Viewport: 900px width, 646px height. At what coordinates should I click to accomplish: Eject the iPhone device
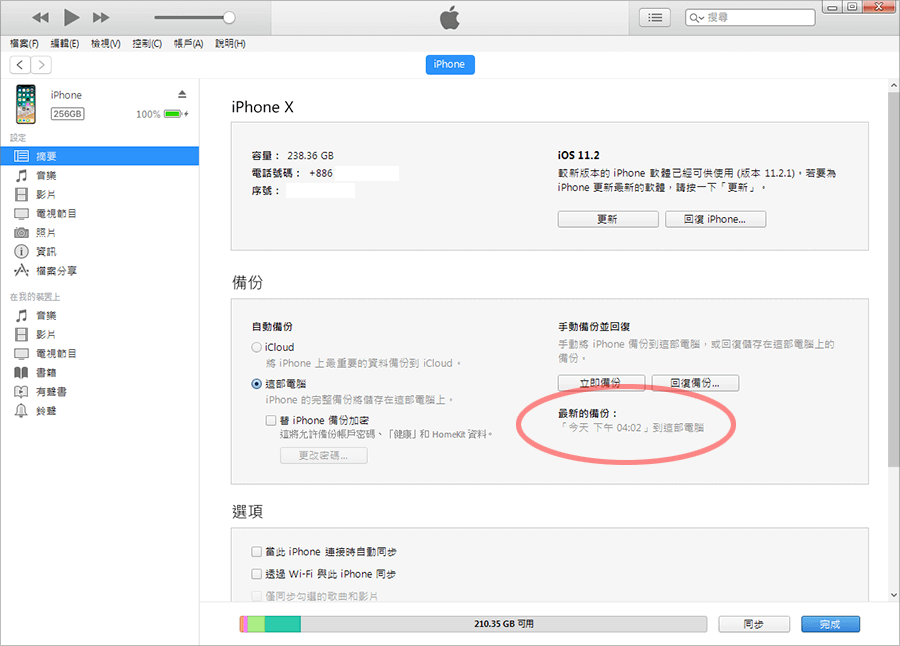[x=182, y=94]
